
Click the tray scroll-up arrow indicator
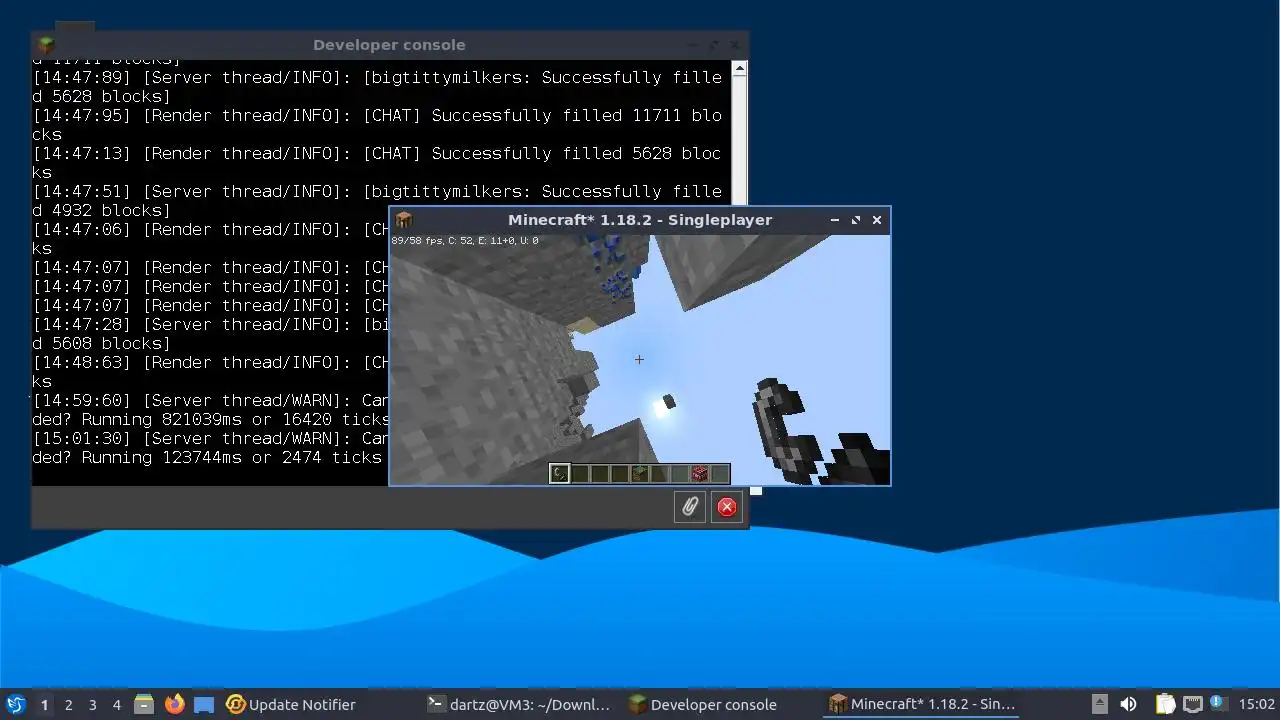pyautogui.click(x=1099, y=703)
